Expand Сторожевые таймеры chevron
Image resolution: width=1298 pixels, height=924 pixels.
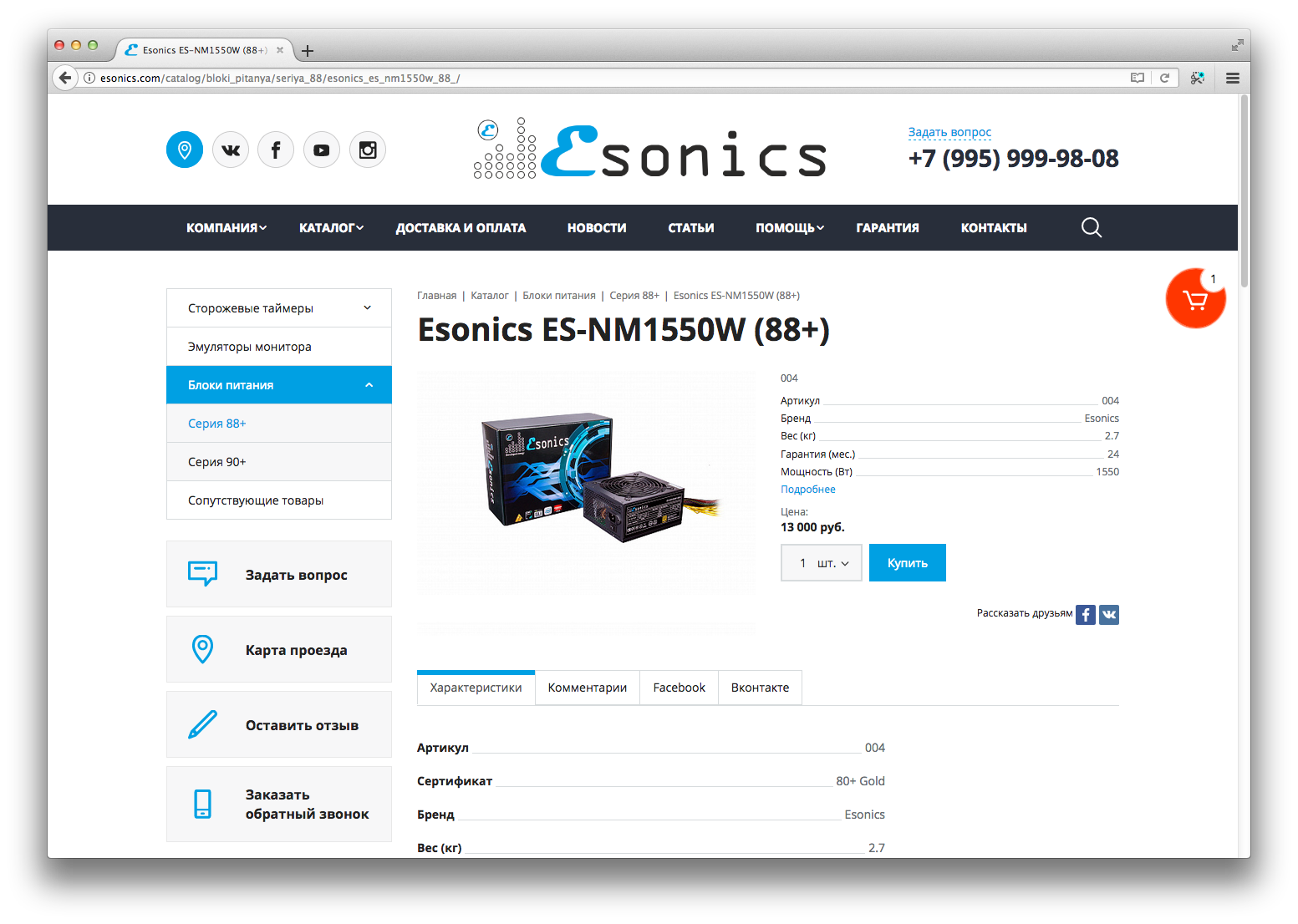(x=367, y=308)
